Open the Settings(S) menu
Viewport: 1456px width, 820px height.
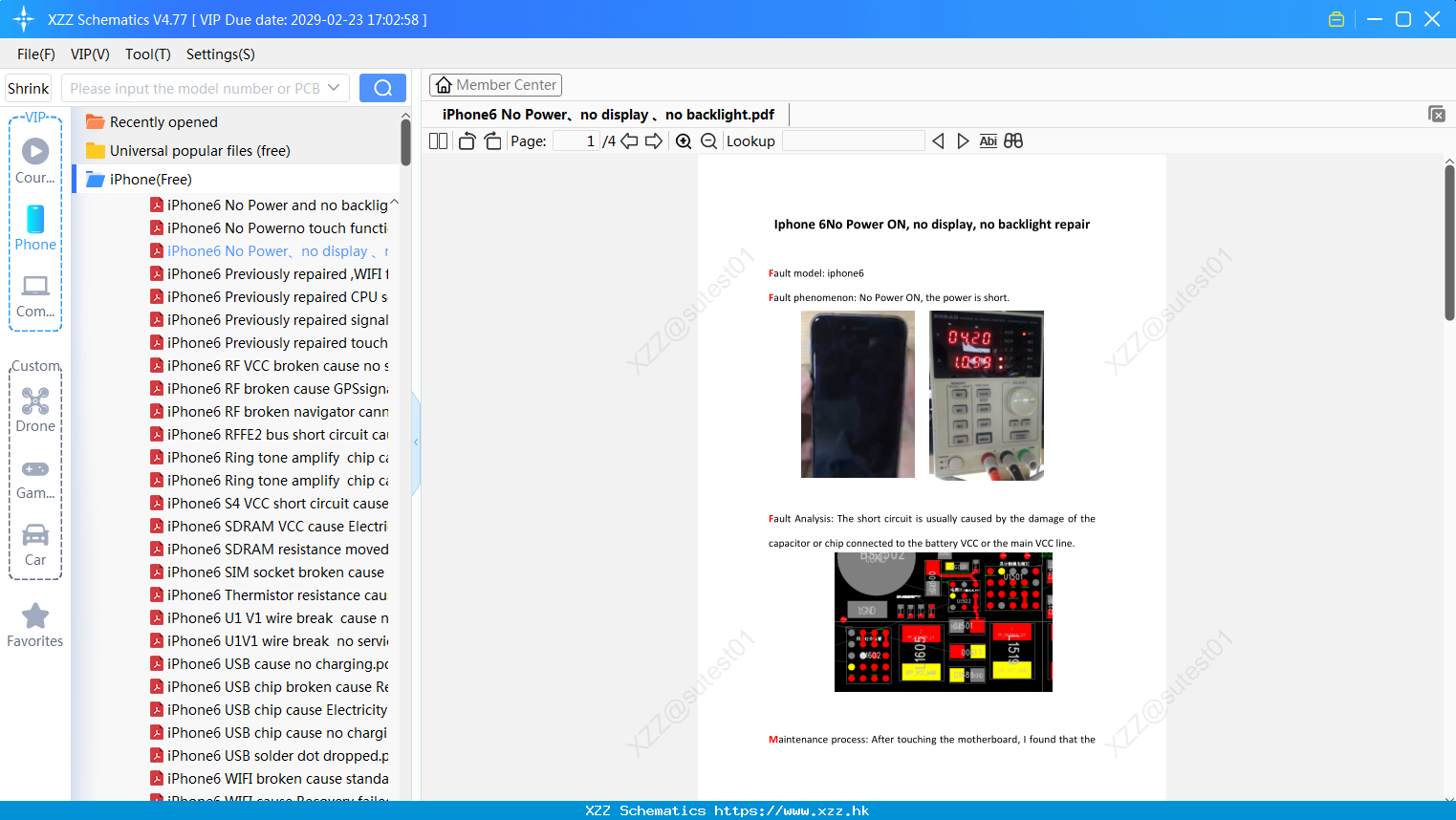pos(221,54)
